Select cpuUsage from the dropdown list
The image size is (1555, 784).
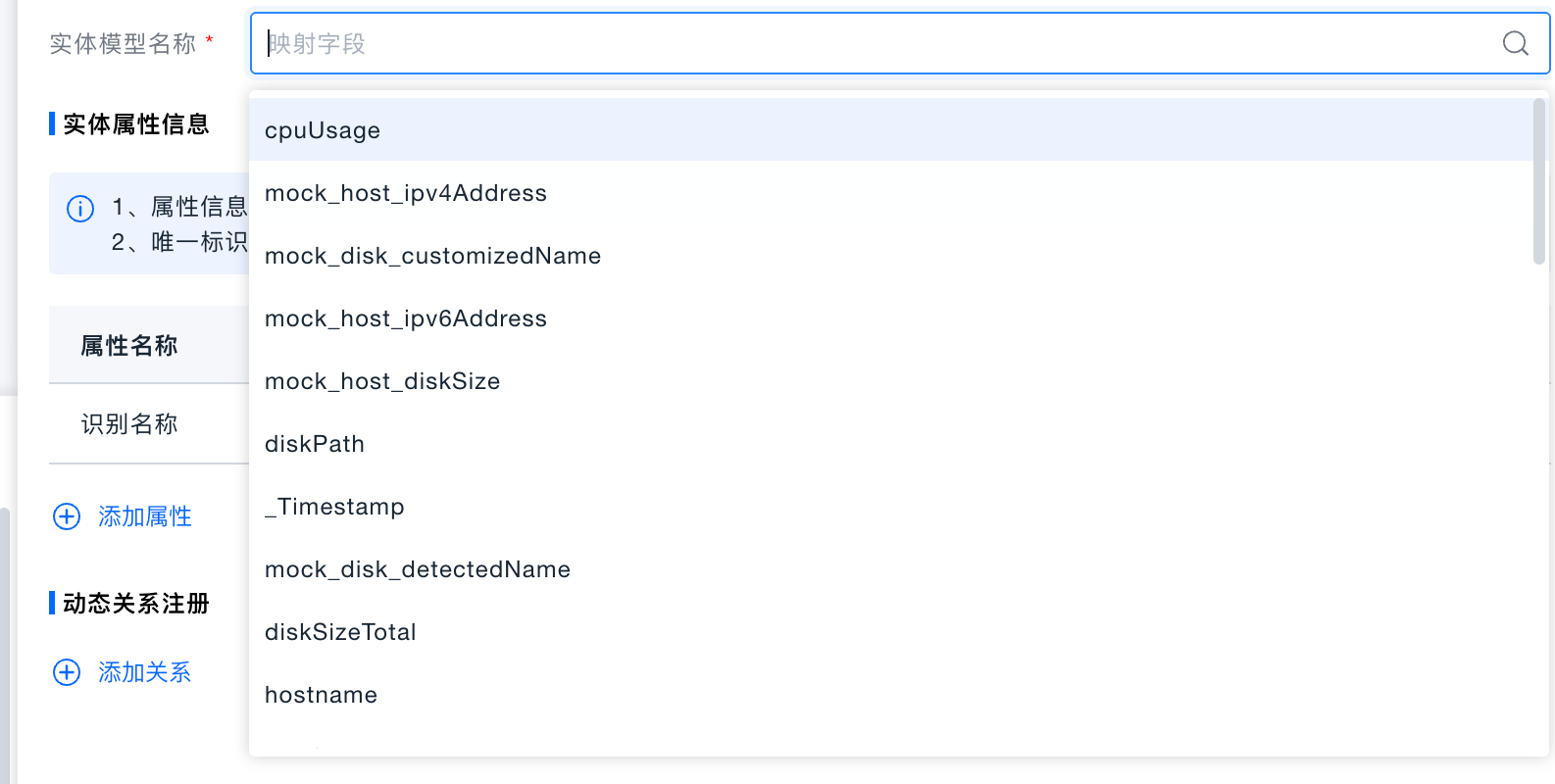(323, 130)
